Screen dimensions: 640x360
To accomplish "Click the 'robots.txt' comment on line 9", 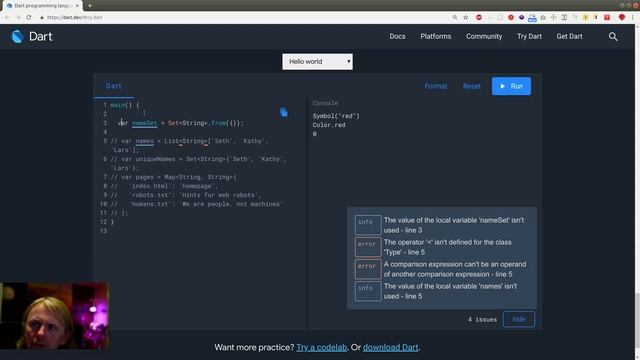I will click(186, 195).
